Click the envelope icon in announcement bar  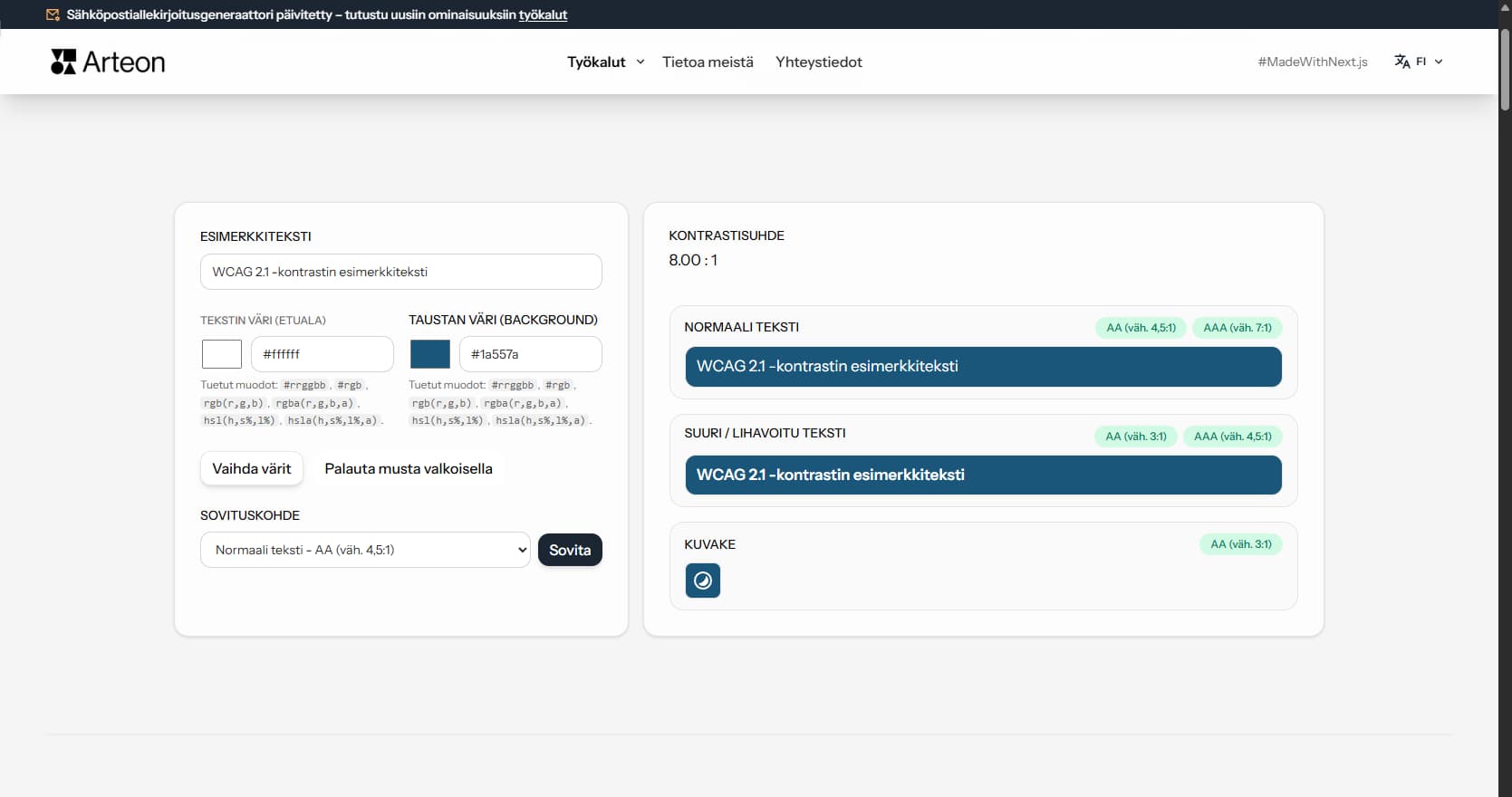click(53, 14)
